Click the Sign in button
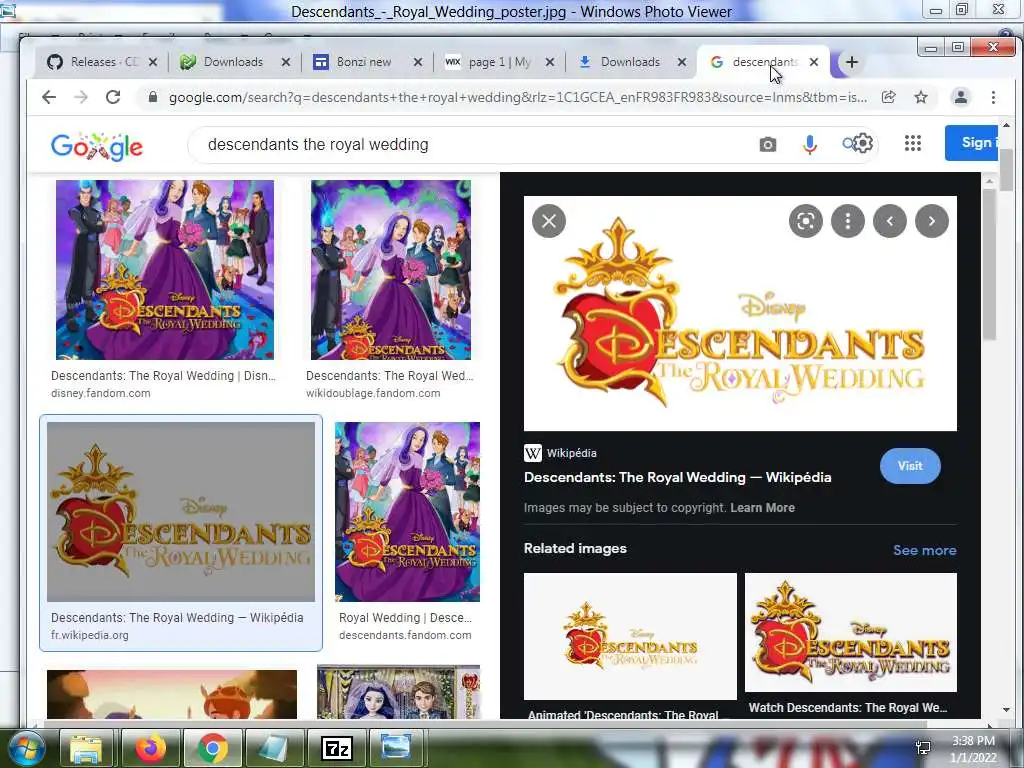Viewport: 1024px width, 768px height. point(971,142)
